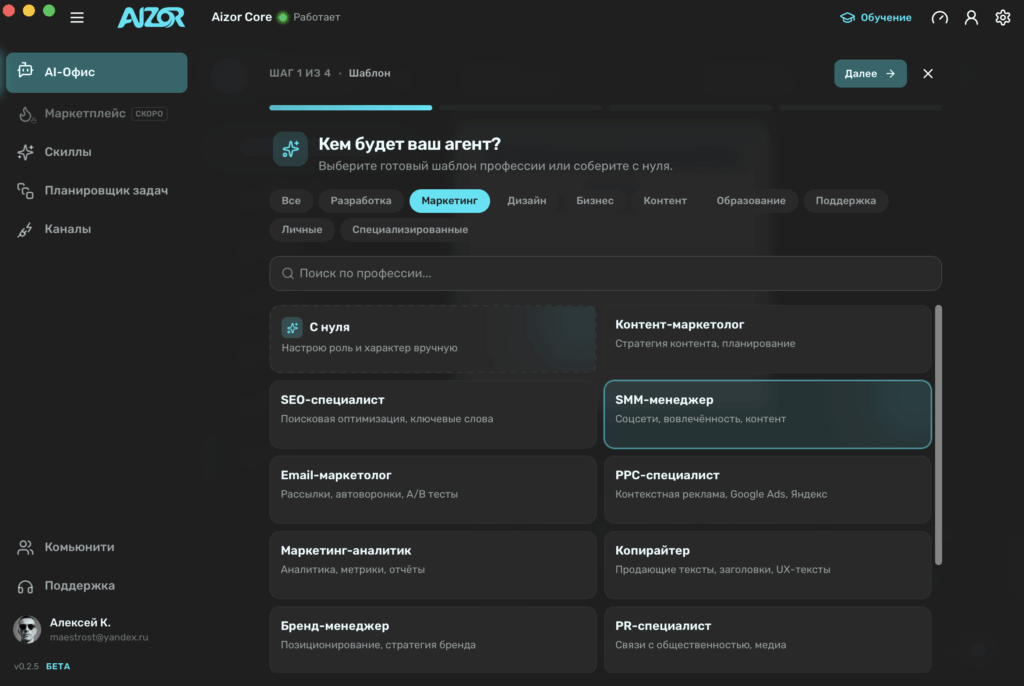Click the step 1 progress bar segment
Image resolution: width=1024 pixels, height=686 pixels.
click(351, 108)
